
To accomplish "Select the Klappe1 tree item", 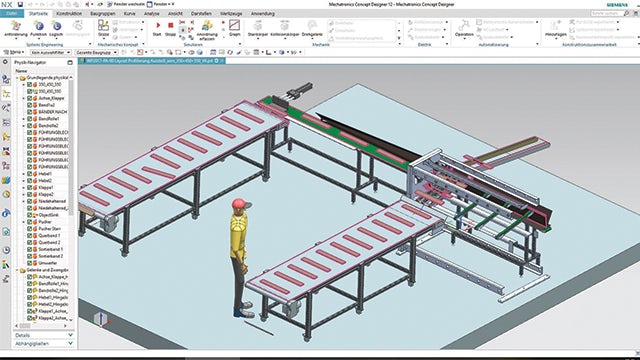I will [46, 187].
